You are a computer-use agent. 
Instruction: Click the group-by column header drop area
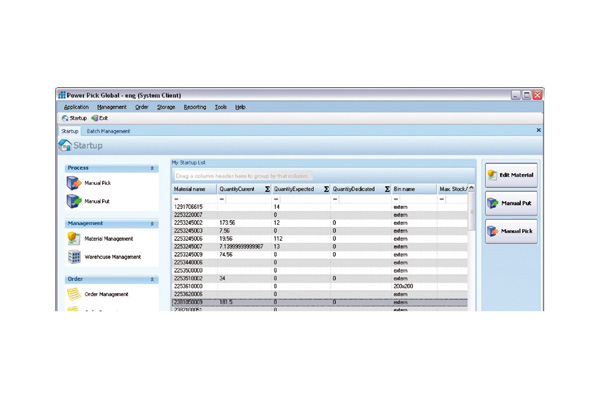coord(323,176)
